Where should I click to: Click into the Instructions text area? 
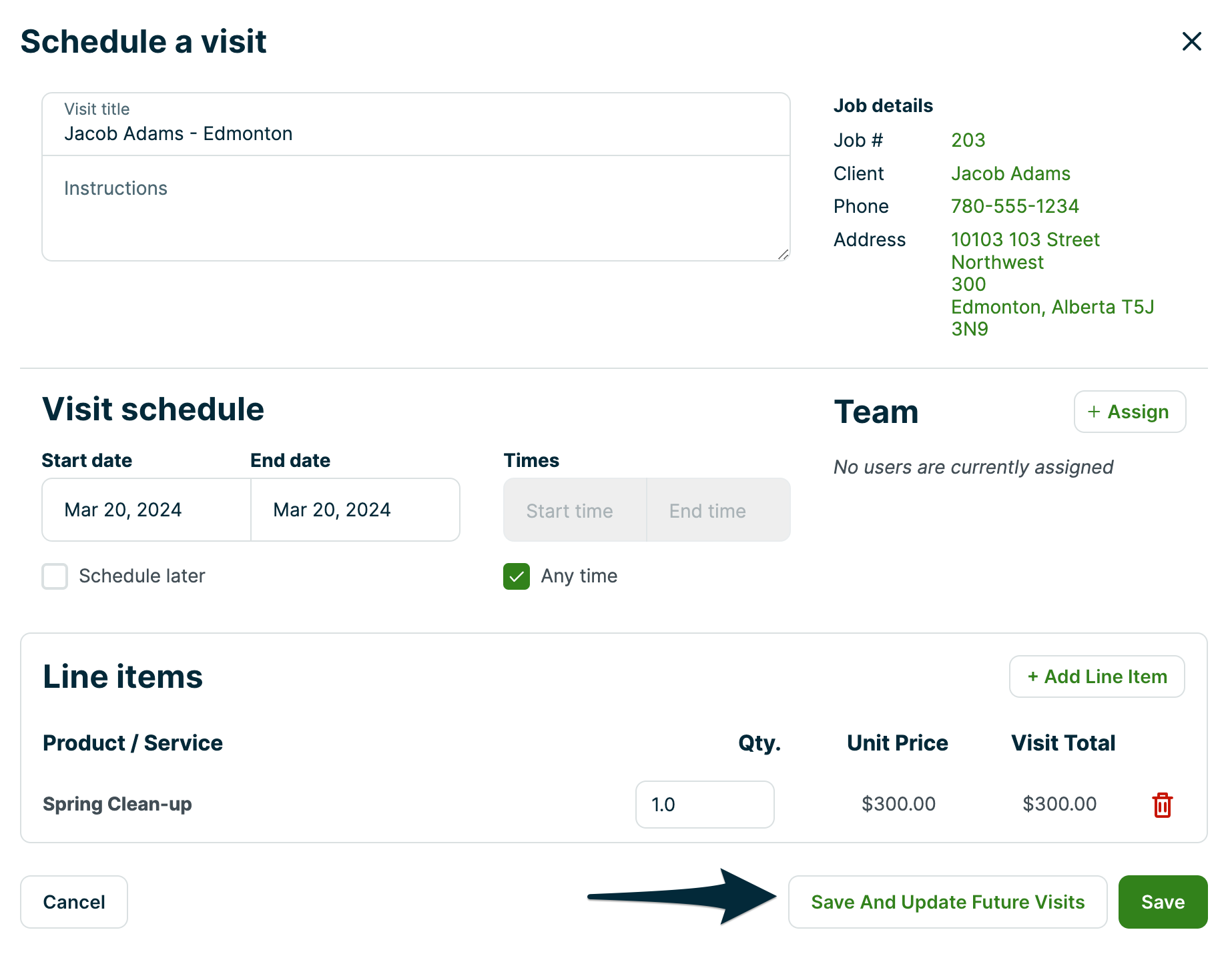(x=415, y=213)
